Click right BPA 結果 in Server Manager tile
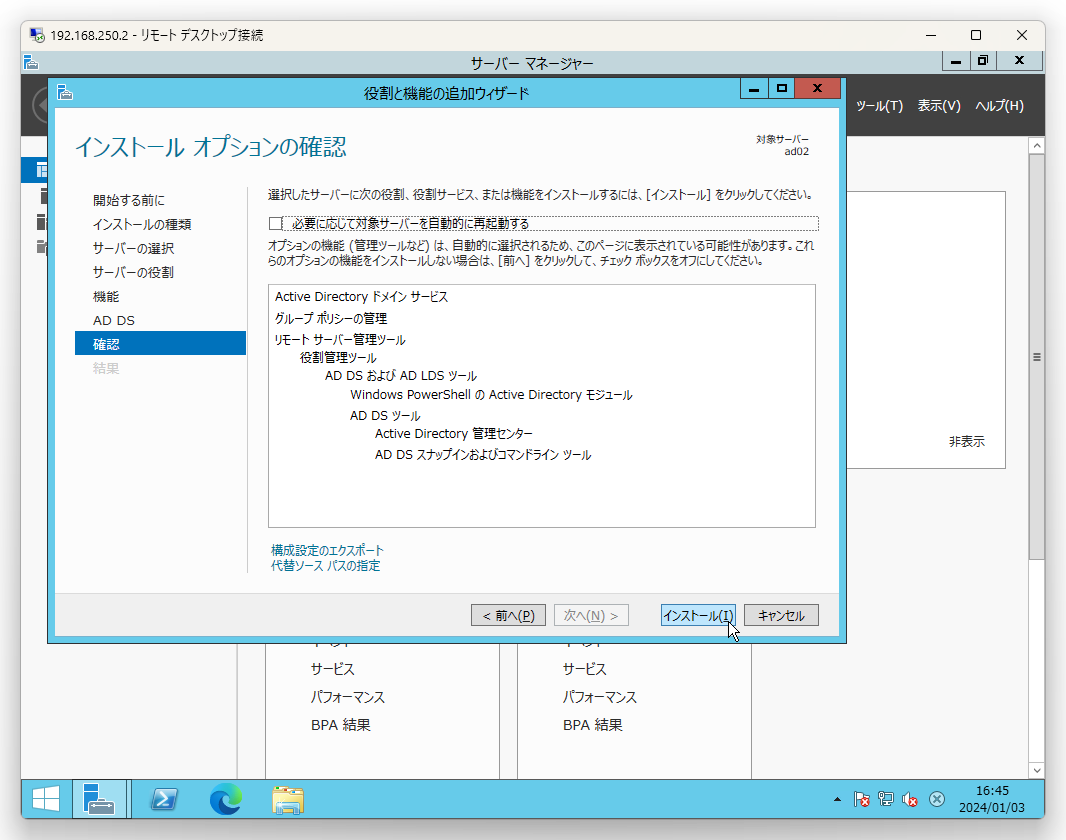 coord(593,724)
